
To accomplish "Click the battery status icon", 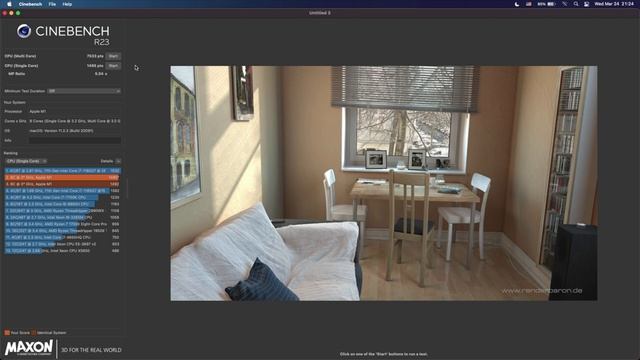I will coord(551,4).
